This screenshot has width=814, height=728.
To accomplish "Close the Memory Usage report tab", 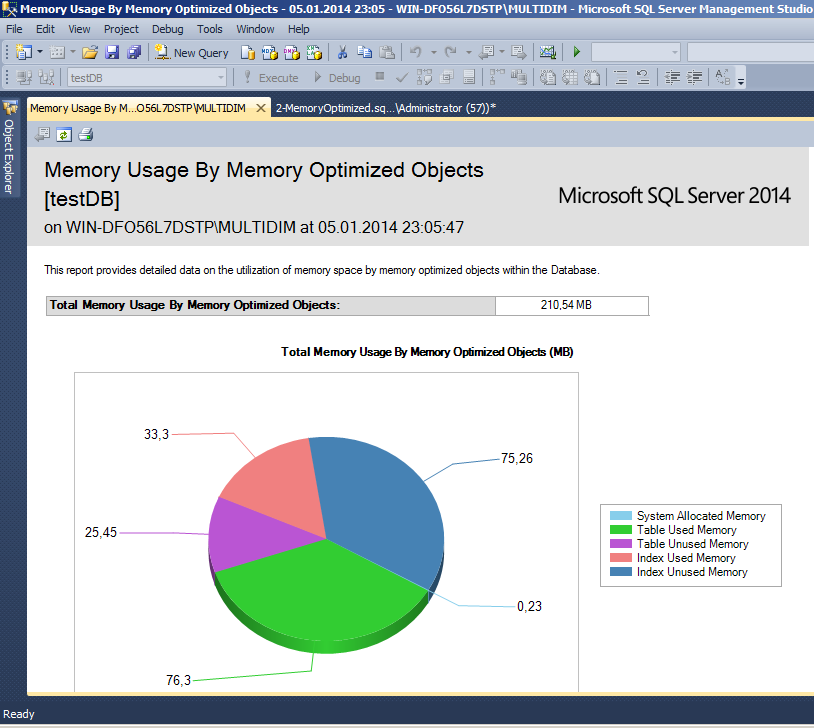I will point(261,108).
